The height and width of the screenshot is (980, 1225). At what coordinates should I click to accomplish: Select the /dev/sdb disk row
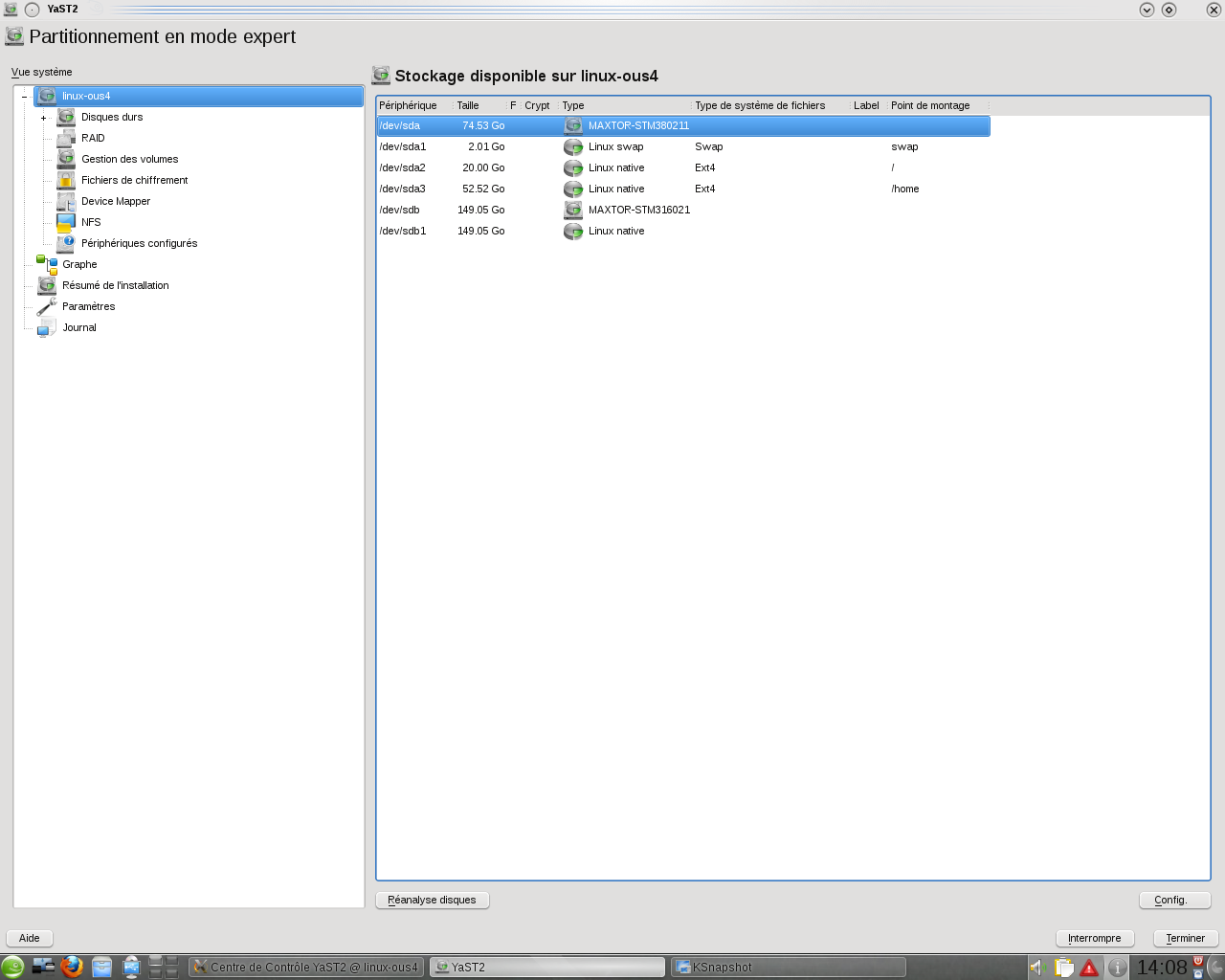tap(683, 210)
